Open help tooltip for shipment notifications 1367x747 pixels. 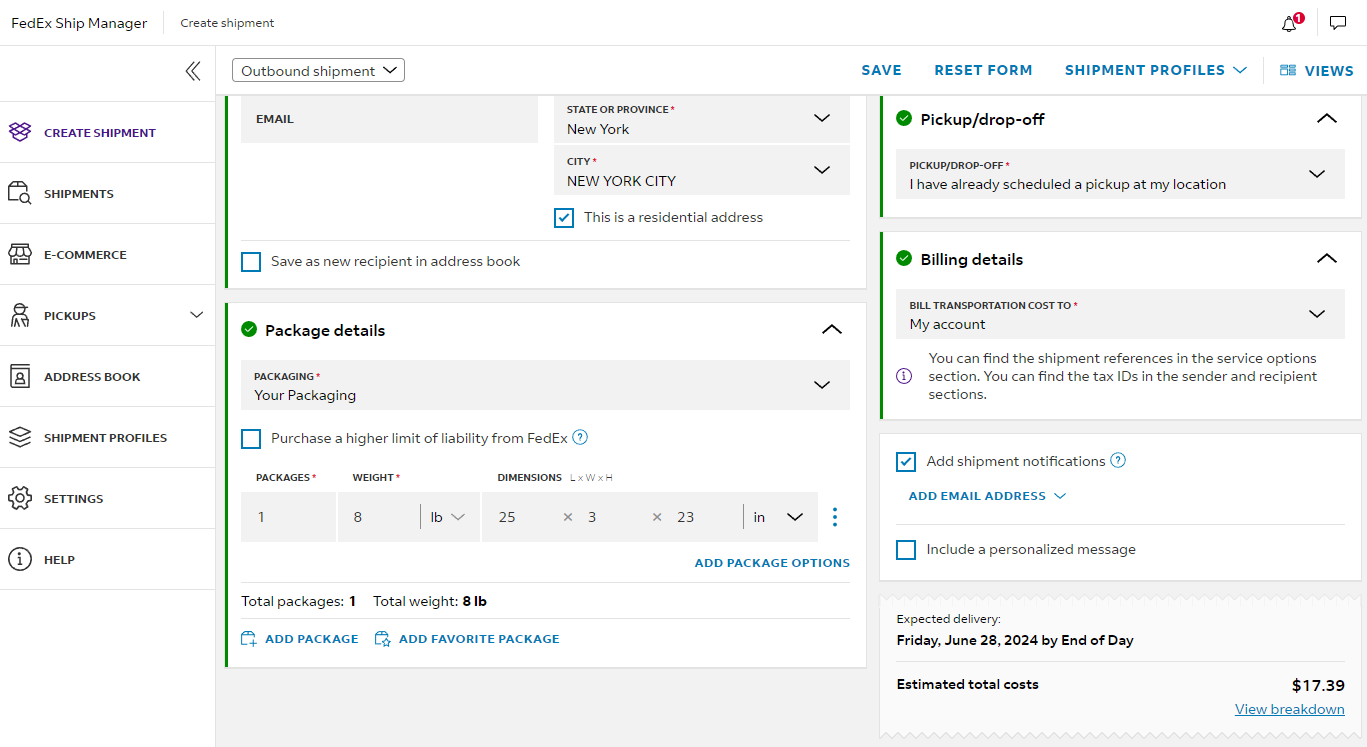(x=1118, y=461)
